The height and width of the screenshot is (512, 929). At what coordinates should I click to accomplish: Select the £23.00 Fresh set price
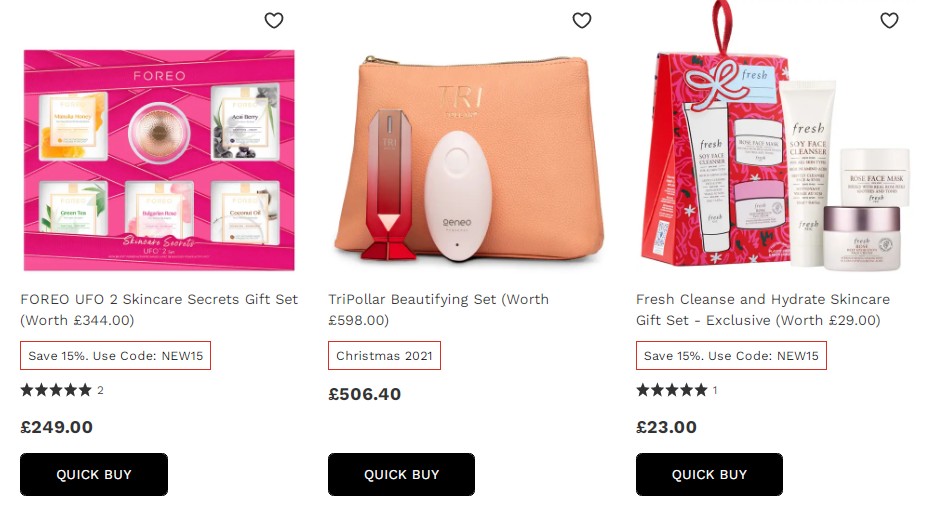[x=666, y=427]
